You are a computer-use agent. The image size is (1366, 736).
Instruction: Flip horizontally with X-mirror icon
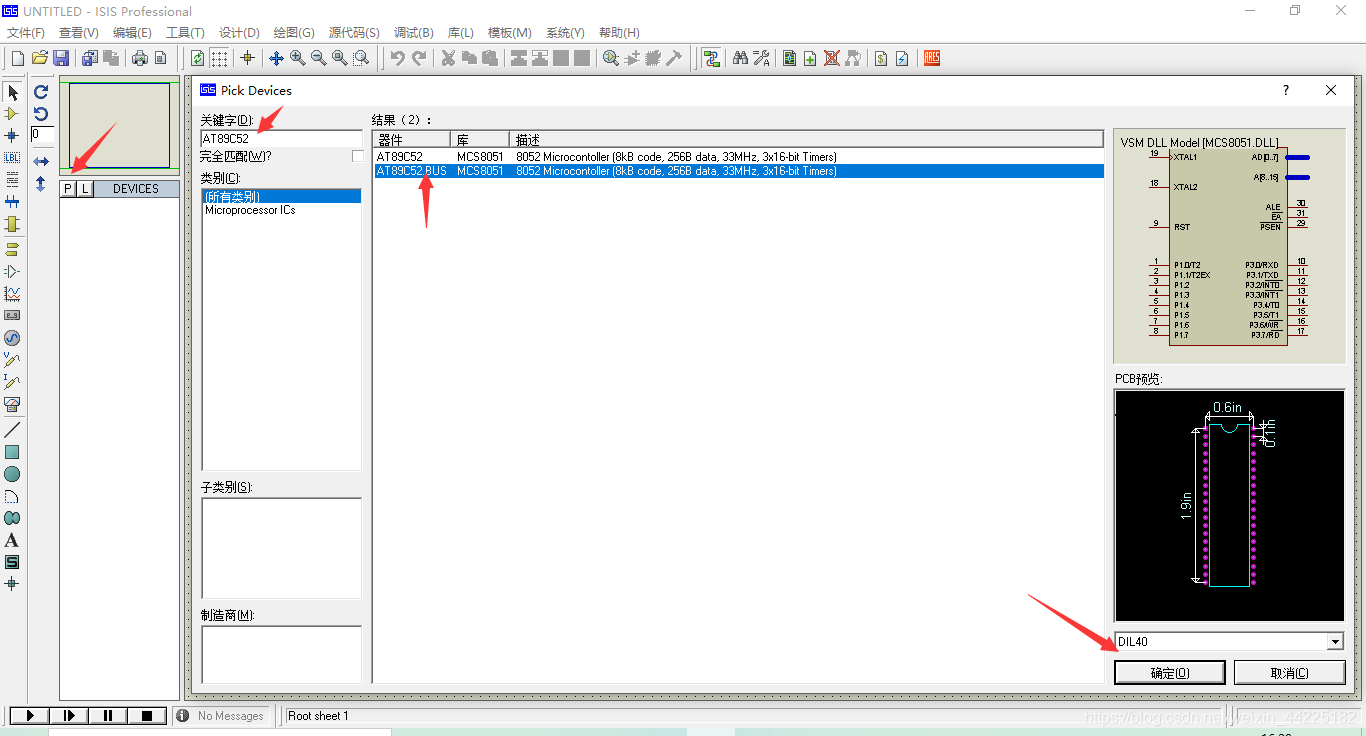[x=41, y=161]
